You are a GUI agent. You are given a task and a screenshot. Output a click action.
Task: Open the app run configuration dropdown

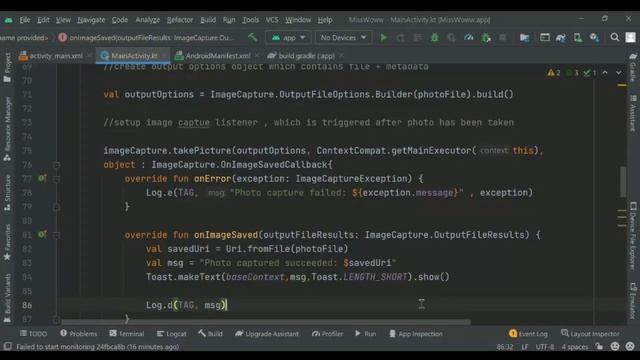coord(288,38)
